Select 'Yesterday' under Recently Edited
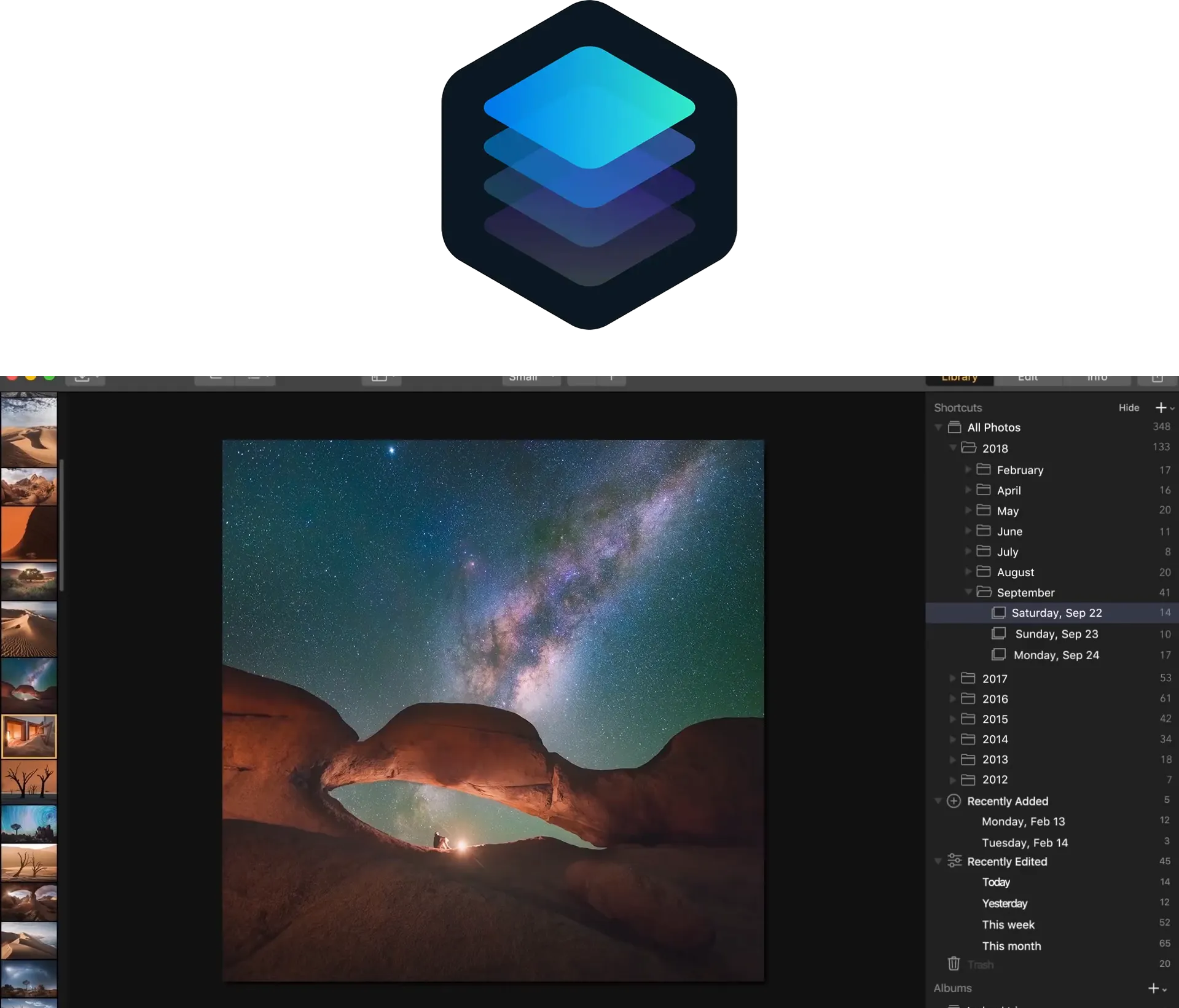Screen dimensions: 1179x1008 [1005, 904]
